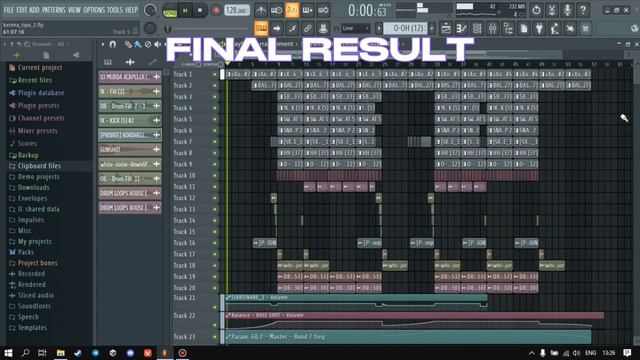
Task: Adjust the main pitch knob
Action: pos(150,28)
